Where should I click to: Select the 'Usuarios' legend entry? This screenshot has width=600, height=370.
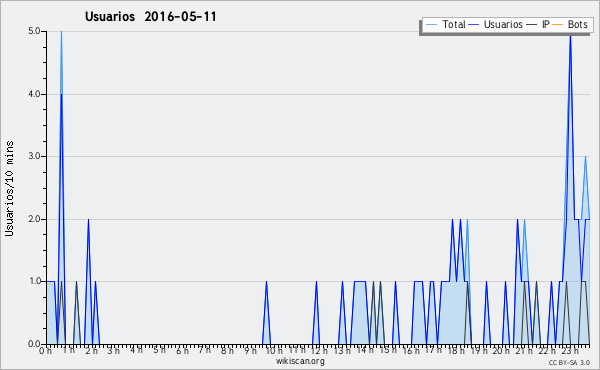pos(496,24)
